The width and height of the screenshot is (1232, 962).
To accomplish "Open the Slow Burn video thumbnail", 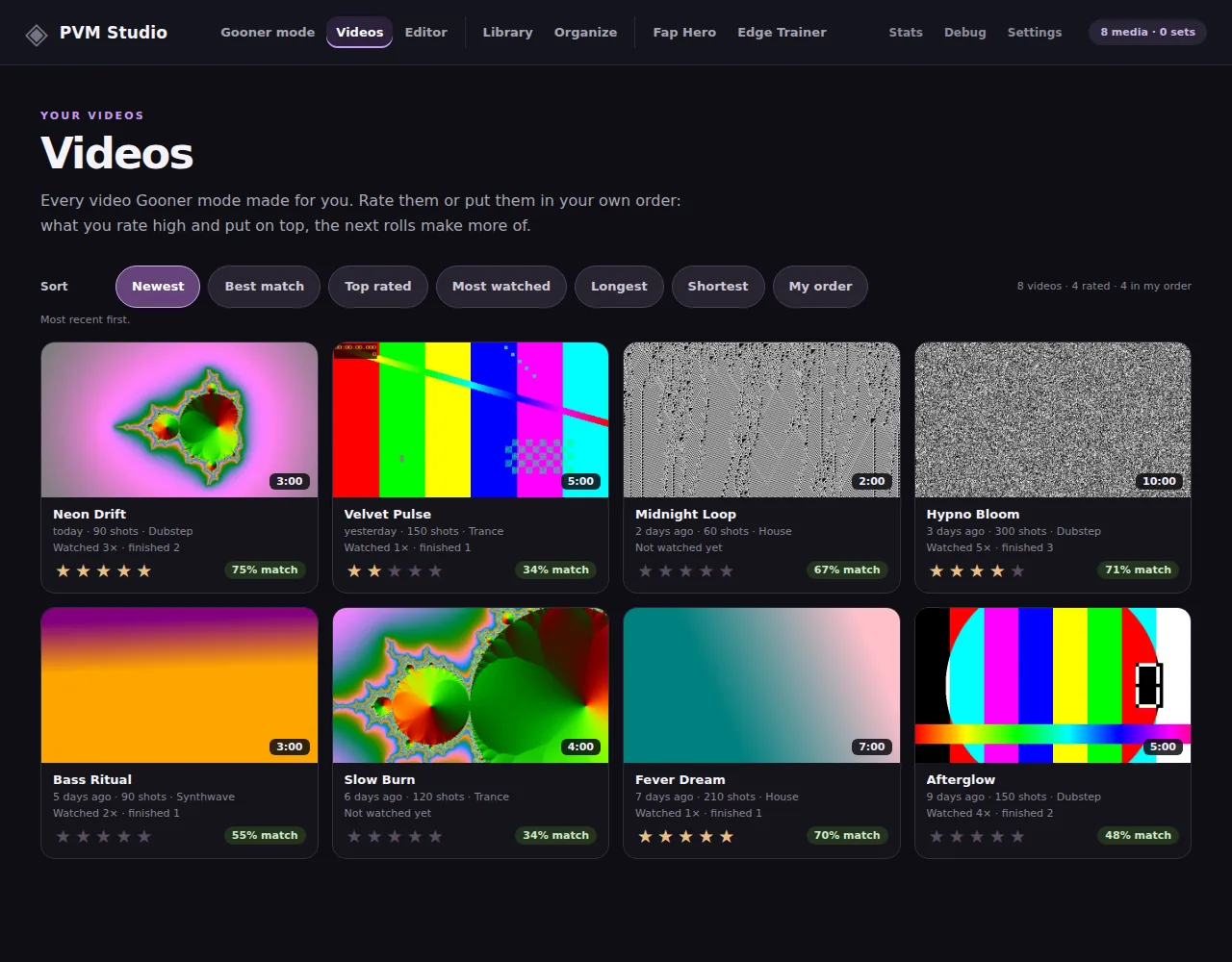I will [471, 685].
